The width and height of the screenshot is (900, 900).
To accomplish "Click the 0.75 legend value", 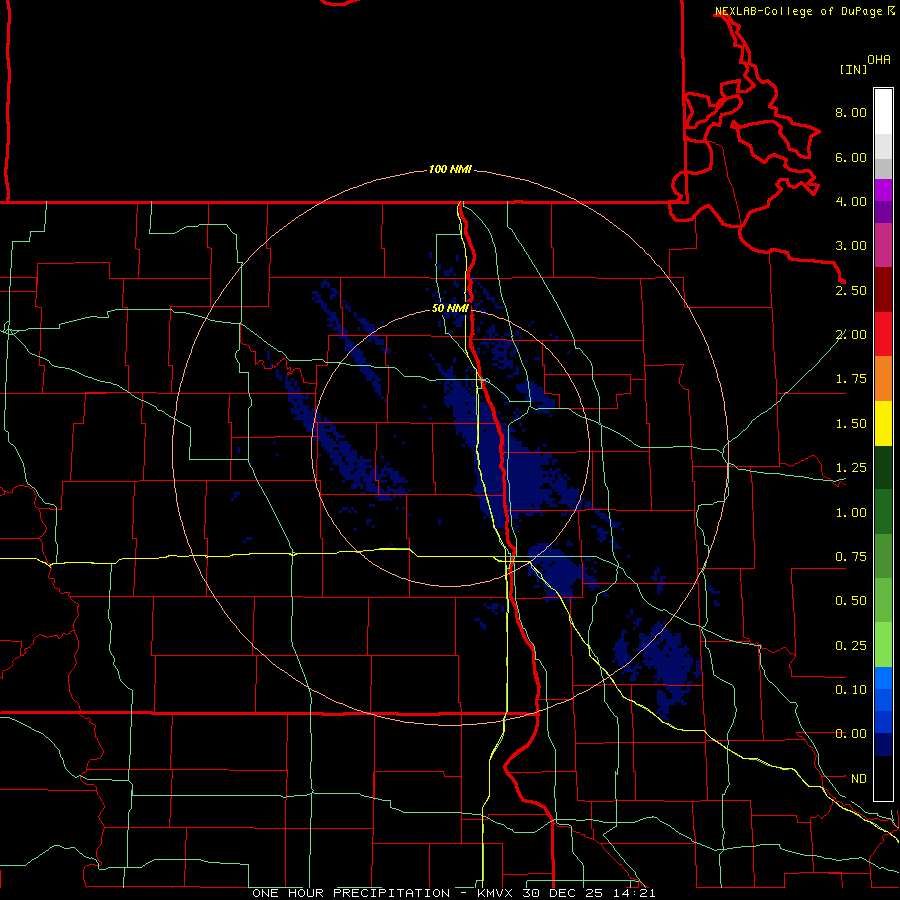I will [x=851, y=557].
